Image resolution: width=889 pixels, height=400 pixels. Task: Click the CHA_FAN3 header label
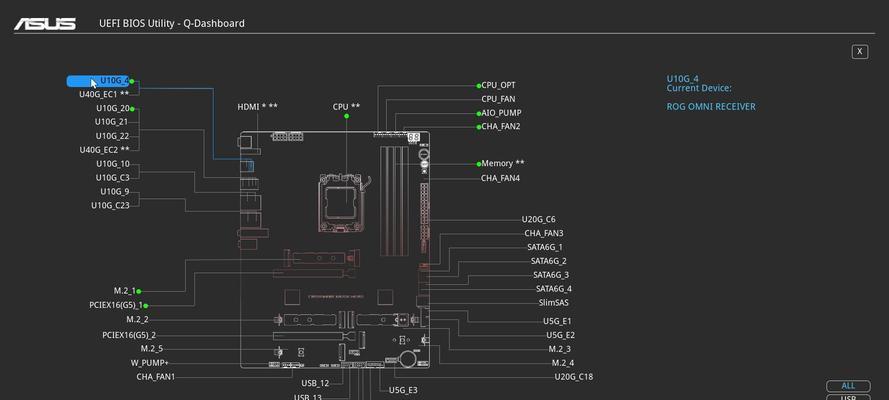(x=544, y=233)
